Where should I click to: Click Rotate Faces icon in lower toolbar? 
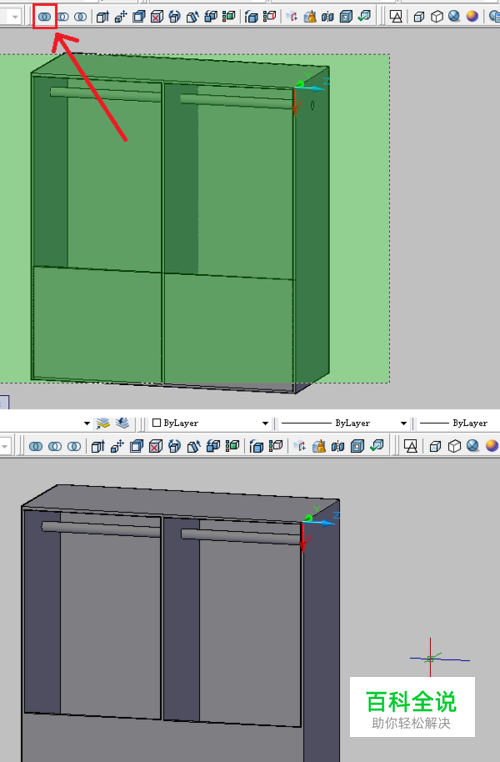tap(175, 446)
